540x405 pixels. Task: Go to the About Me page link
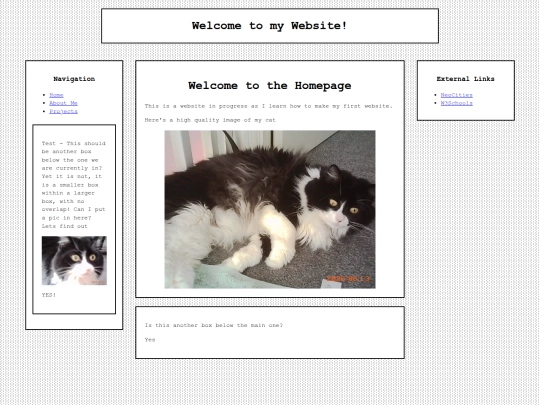click(63, 103)
